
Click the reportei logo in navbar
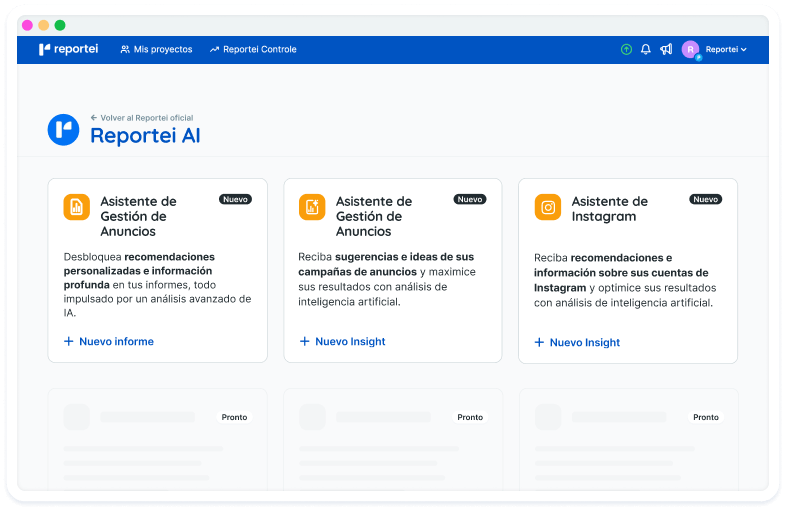coord(68,49)
